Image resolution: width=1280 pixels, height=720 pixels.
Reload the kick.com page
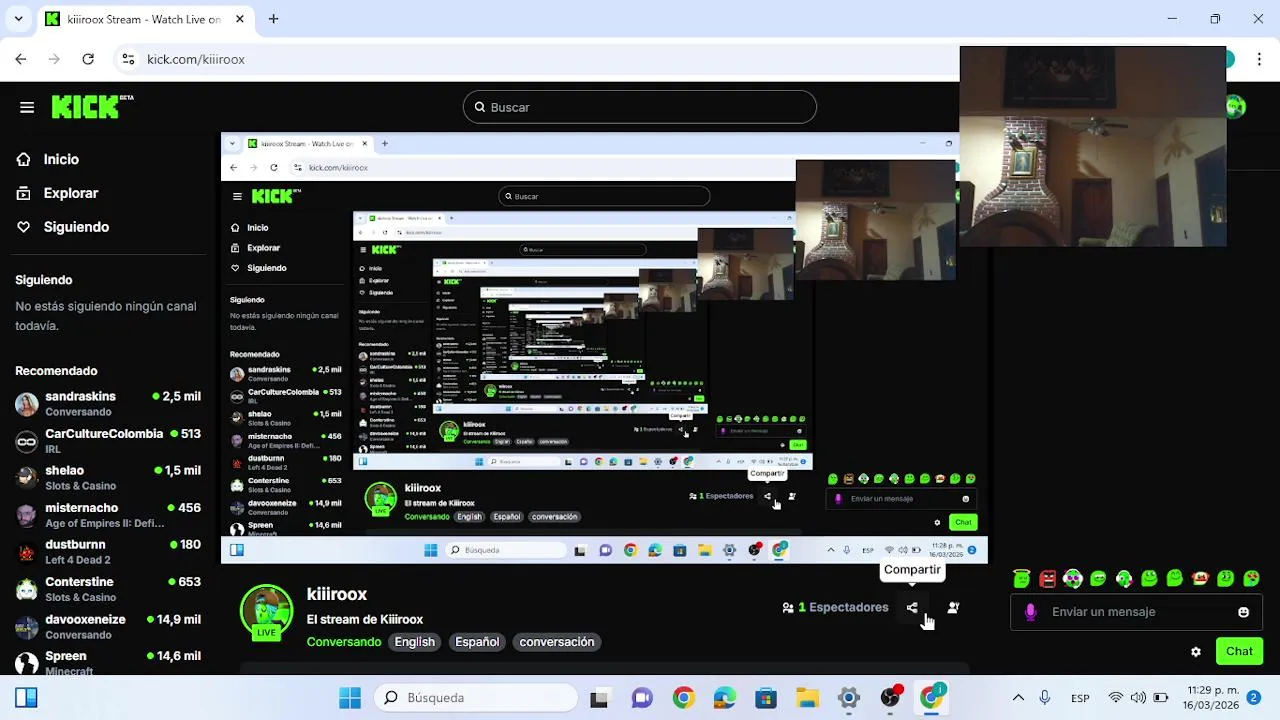tap(88, 59)
